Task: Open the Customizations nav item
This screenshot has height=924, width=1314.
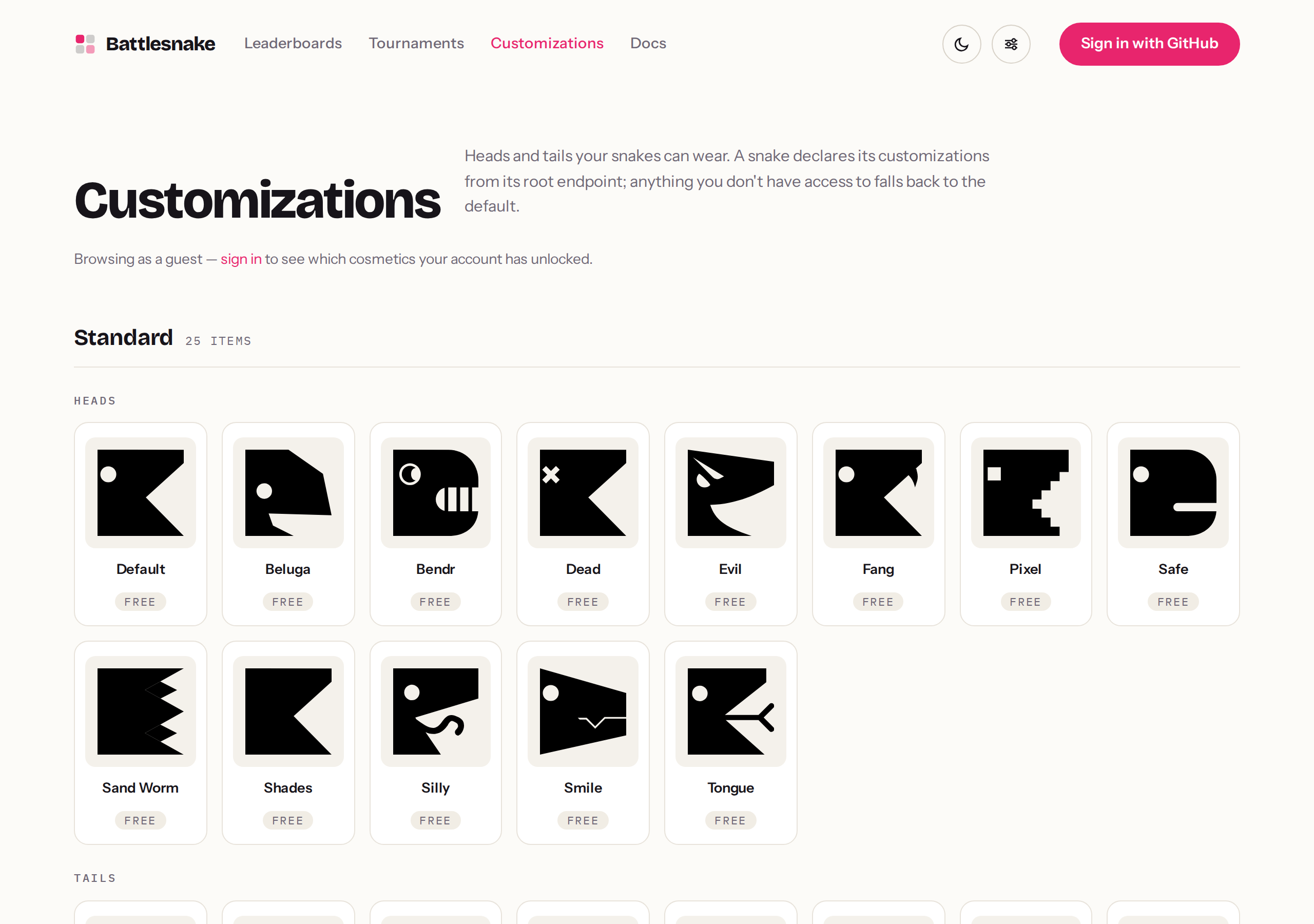Action: pos(547,44)
